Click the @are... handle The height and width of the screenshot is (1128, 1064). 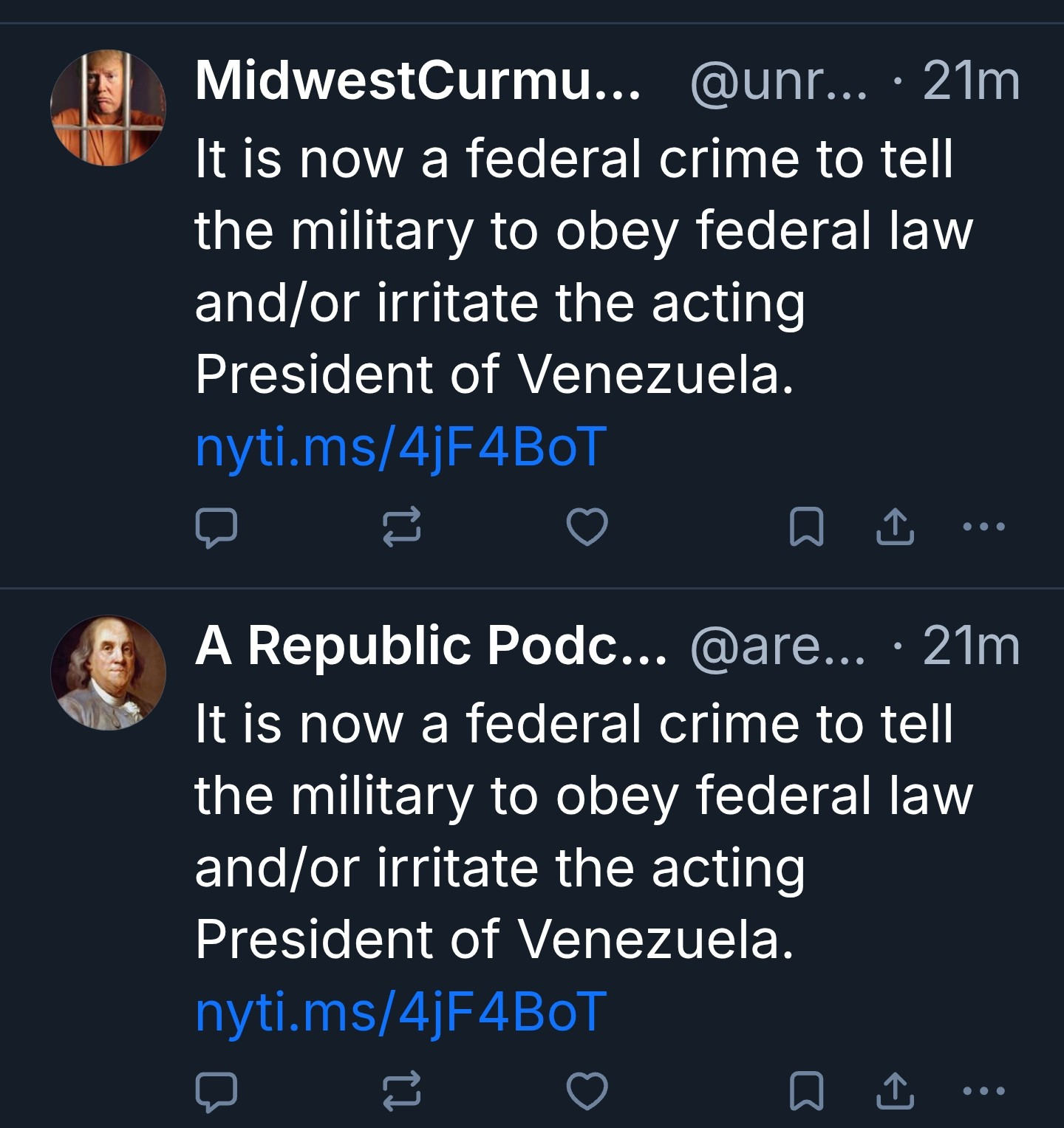(777, 646)
